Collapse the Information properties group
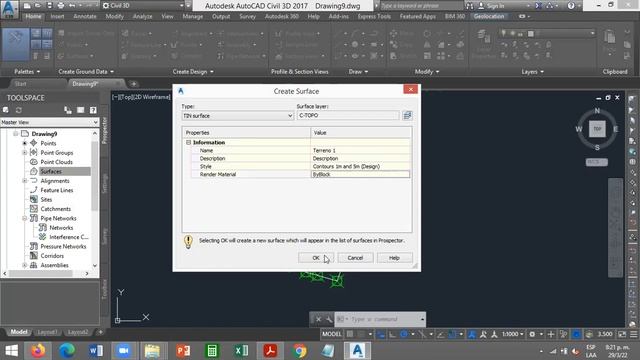Screen dimensions: 640x360 (x=189, y=142)
